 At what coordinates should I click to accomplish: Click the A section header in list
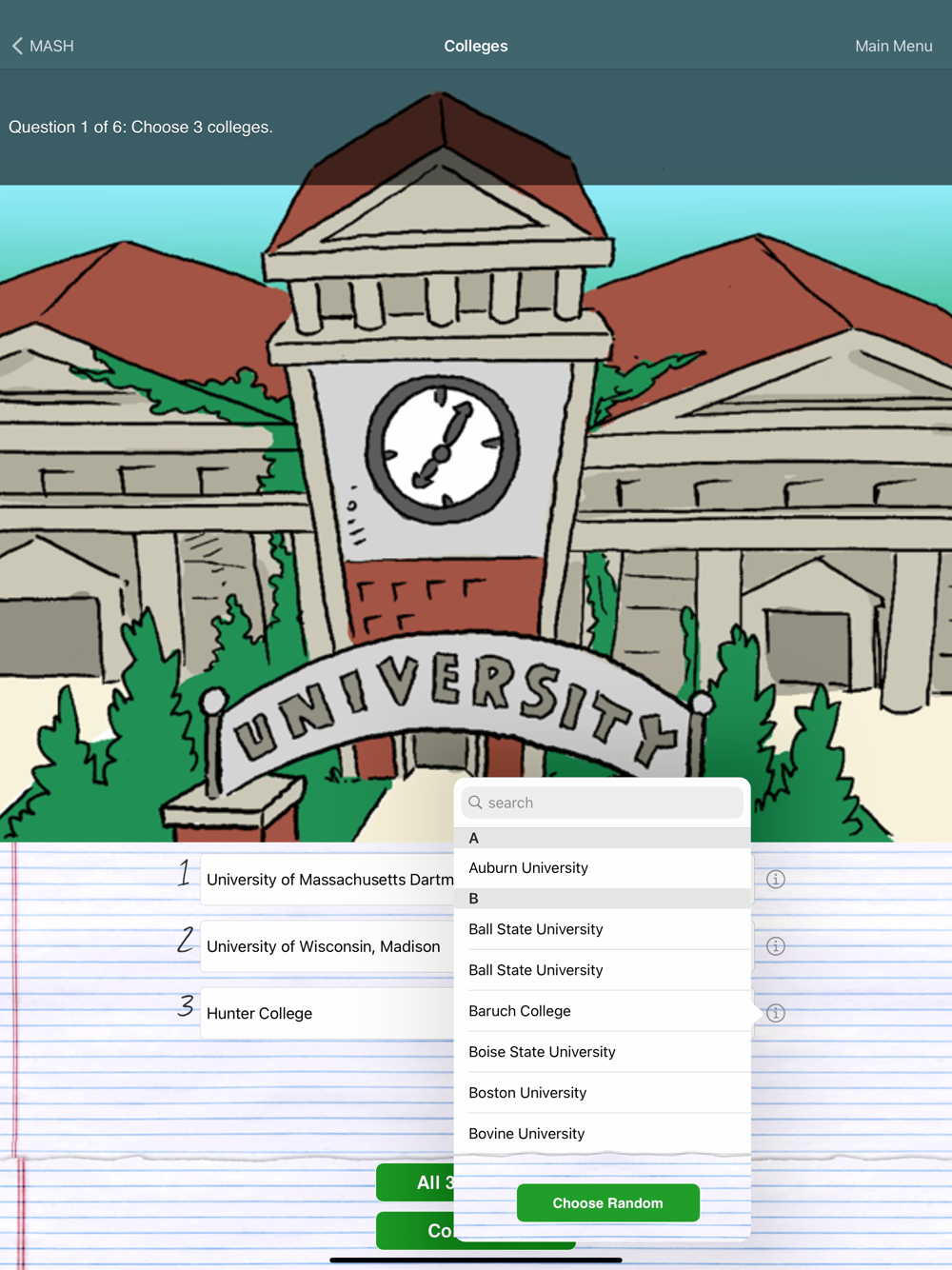coord(602,838)
